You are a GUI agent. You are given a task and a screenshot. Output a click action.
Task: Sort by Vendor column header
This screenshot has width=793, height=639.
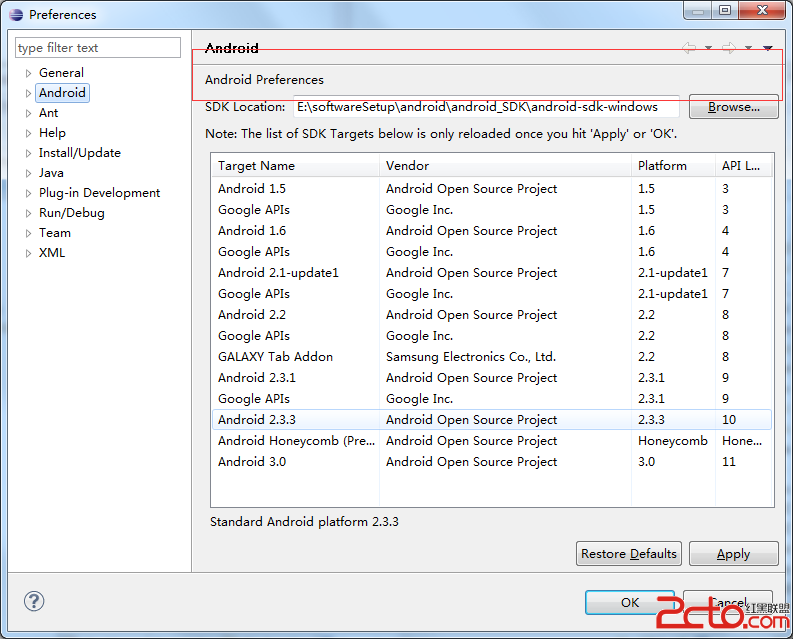point(505,165)
